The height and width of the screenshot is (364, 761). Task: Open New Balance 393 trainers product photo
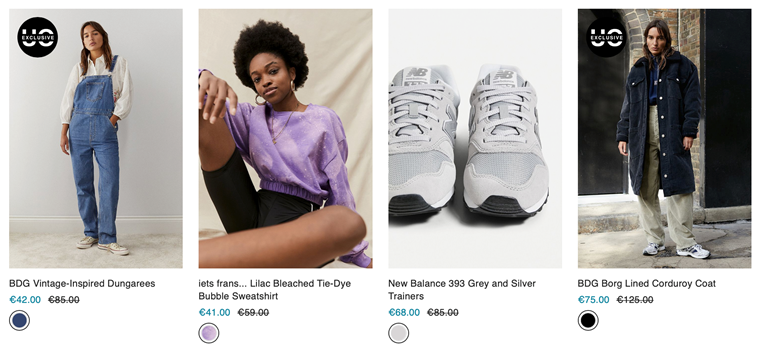(x=475, y=138)
